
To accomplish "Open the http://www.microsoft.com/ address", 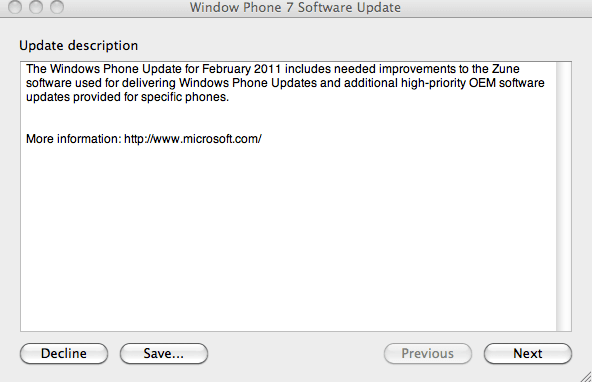I will [x=193, y=139].
